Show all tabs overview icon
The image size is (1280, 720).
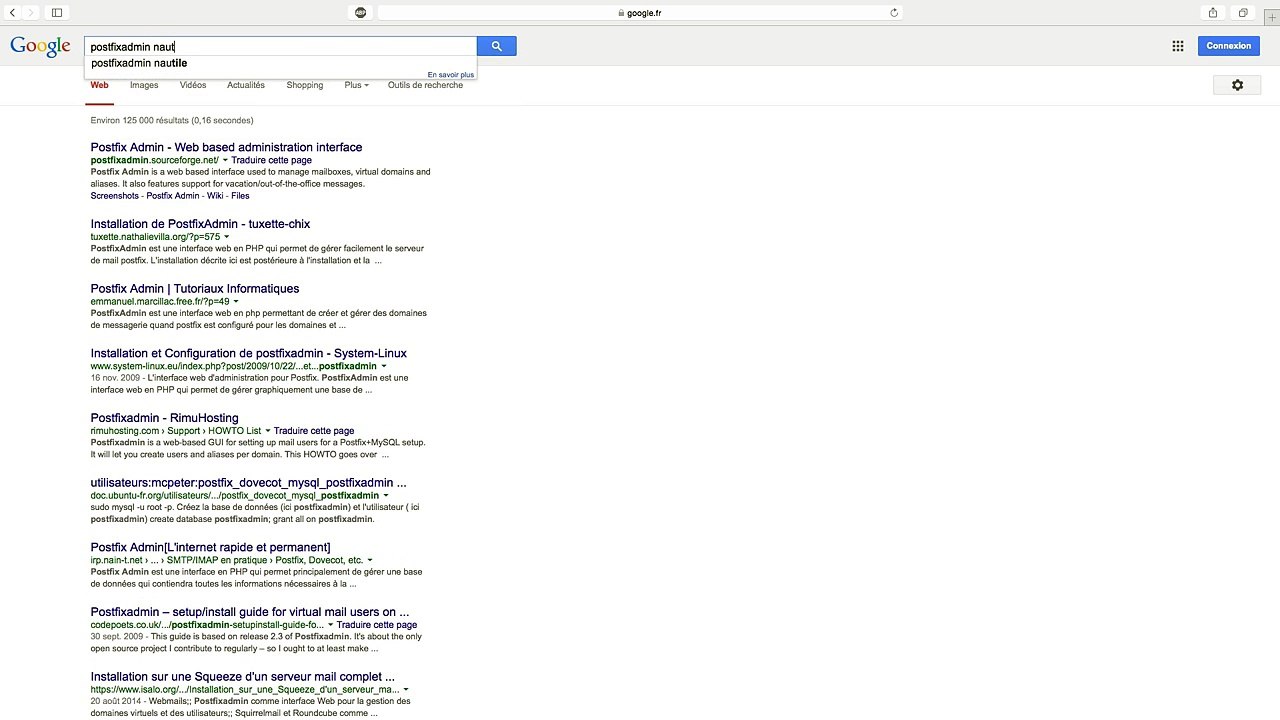(x=1243, y=13)
